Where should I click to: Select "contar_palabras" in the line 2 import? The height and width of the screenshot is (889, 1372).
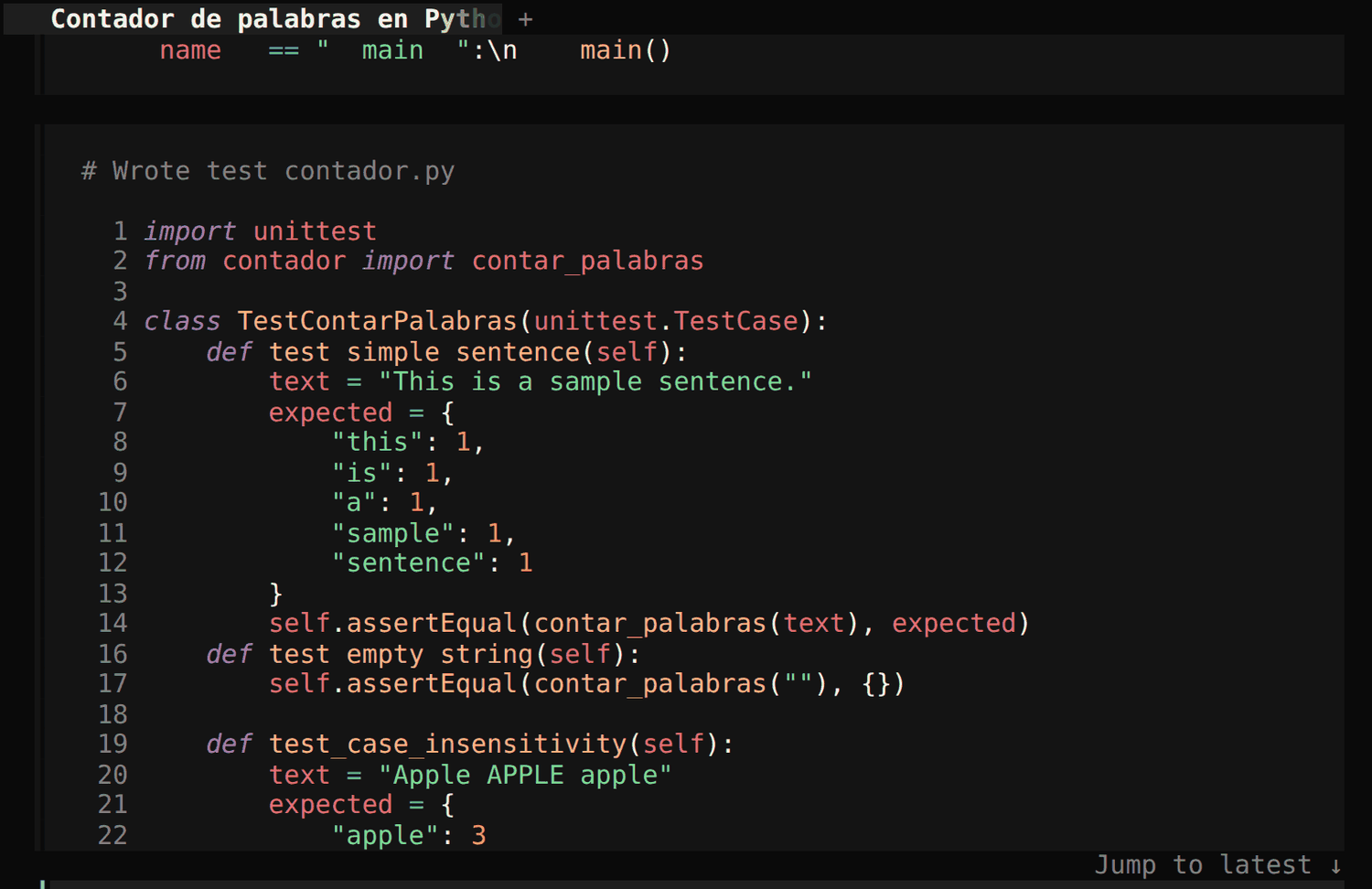tap(588, 262)
